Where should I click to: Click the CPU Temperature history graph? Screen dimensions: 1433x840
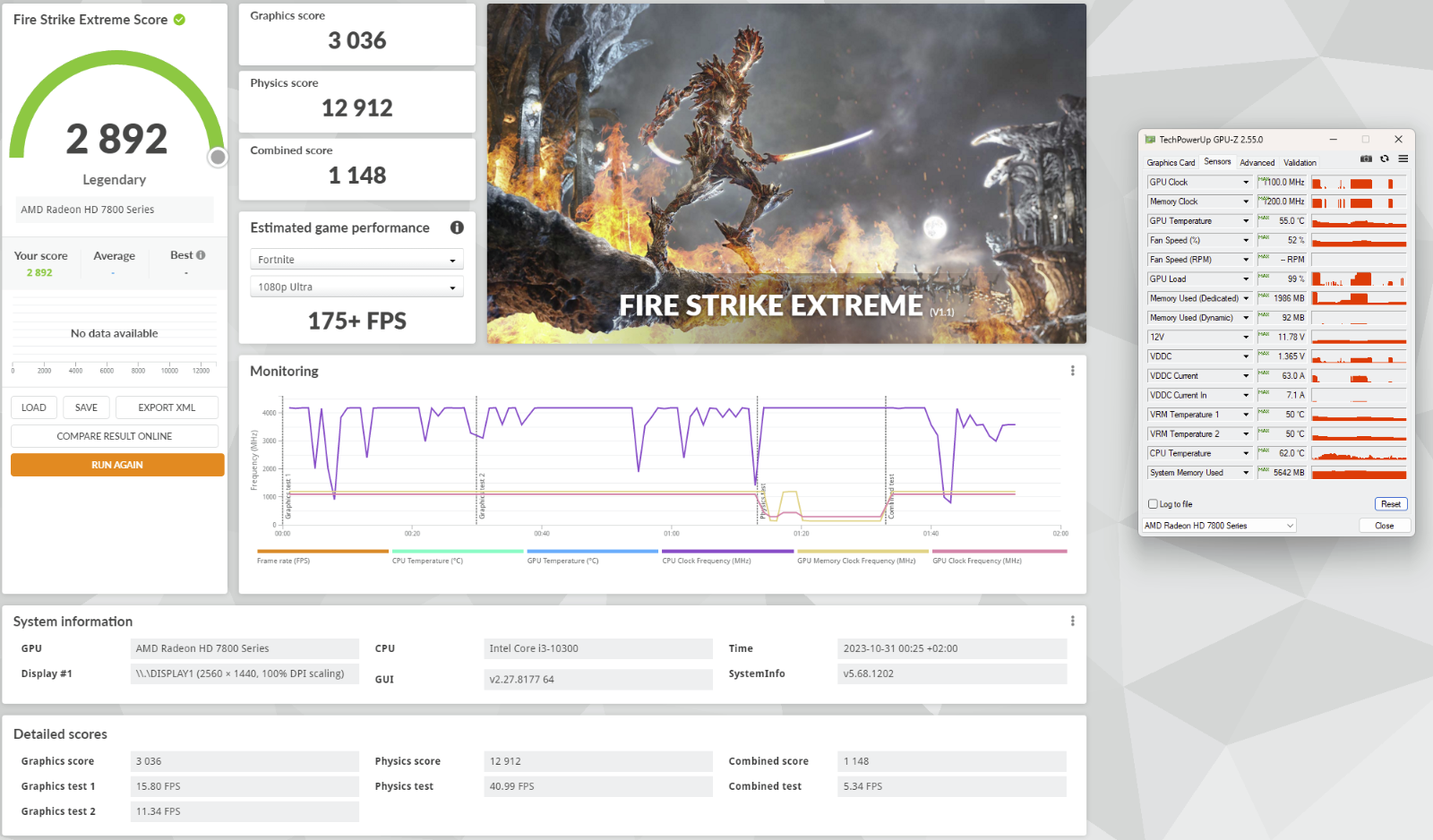[x=1359, y=453]
